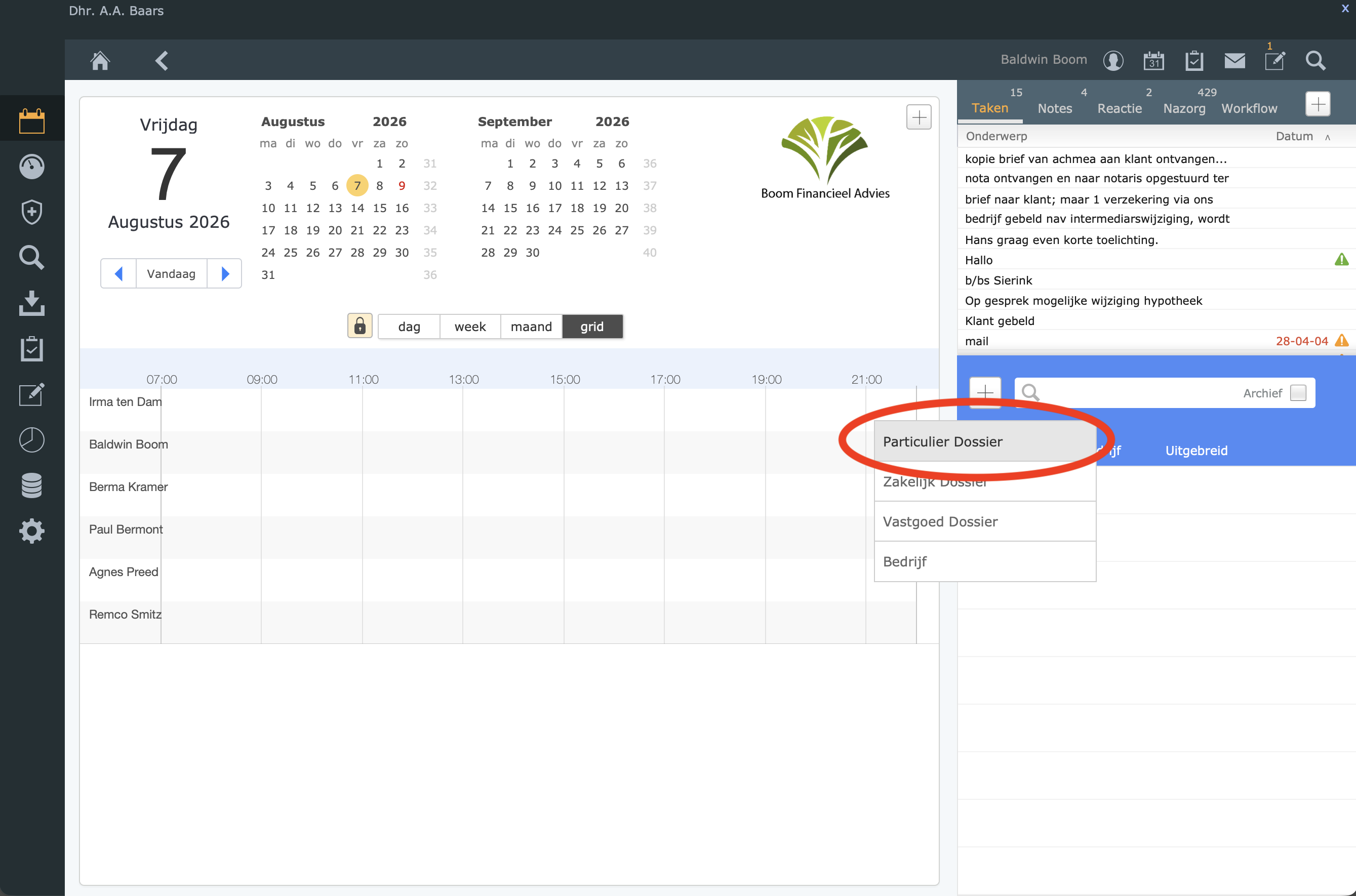
Task: Add new dossier with blue panel plus
Action: [x=985, y=393]
